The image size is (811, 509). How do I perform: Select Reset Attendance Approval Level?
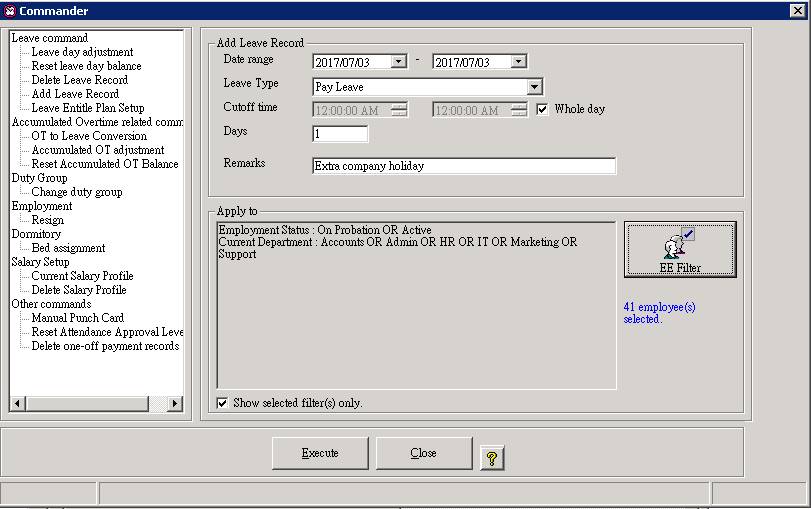(107, 332)
